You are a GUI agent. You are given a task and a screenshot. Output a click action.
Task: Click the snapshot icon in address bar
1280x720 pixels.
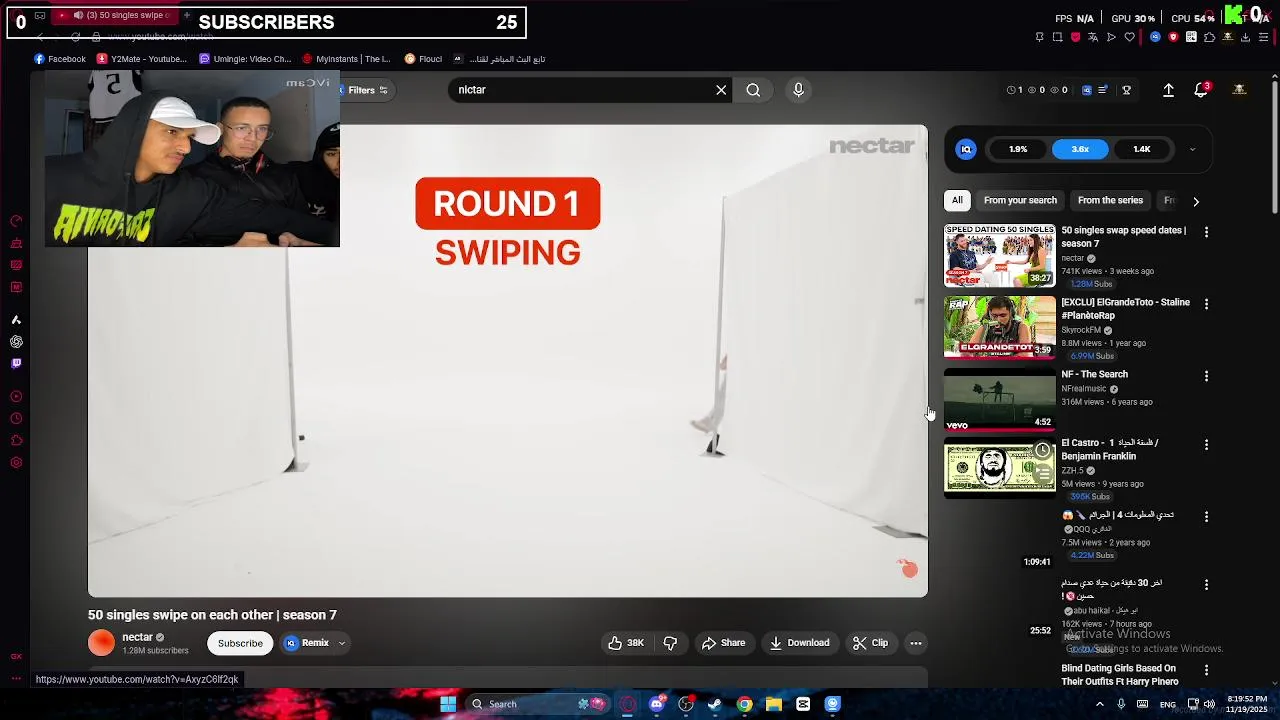click(x=1057, y=37)
